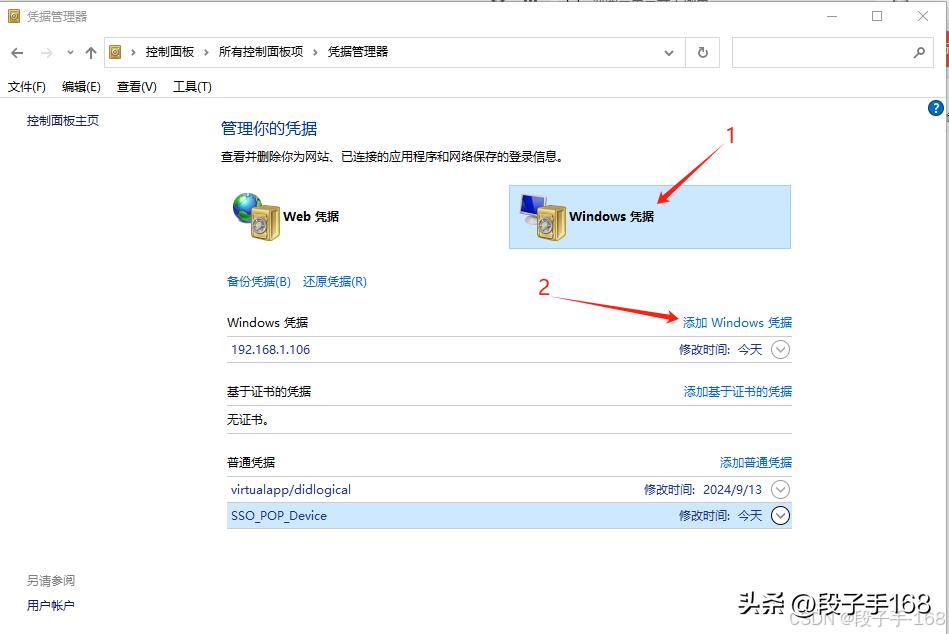The width and height of the screenshot is (949, 634).
Task: Click the search magnifier icon
Action: pos(919,52)
